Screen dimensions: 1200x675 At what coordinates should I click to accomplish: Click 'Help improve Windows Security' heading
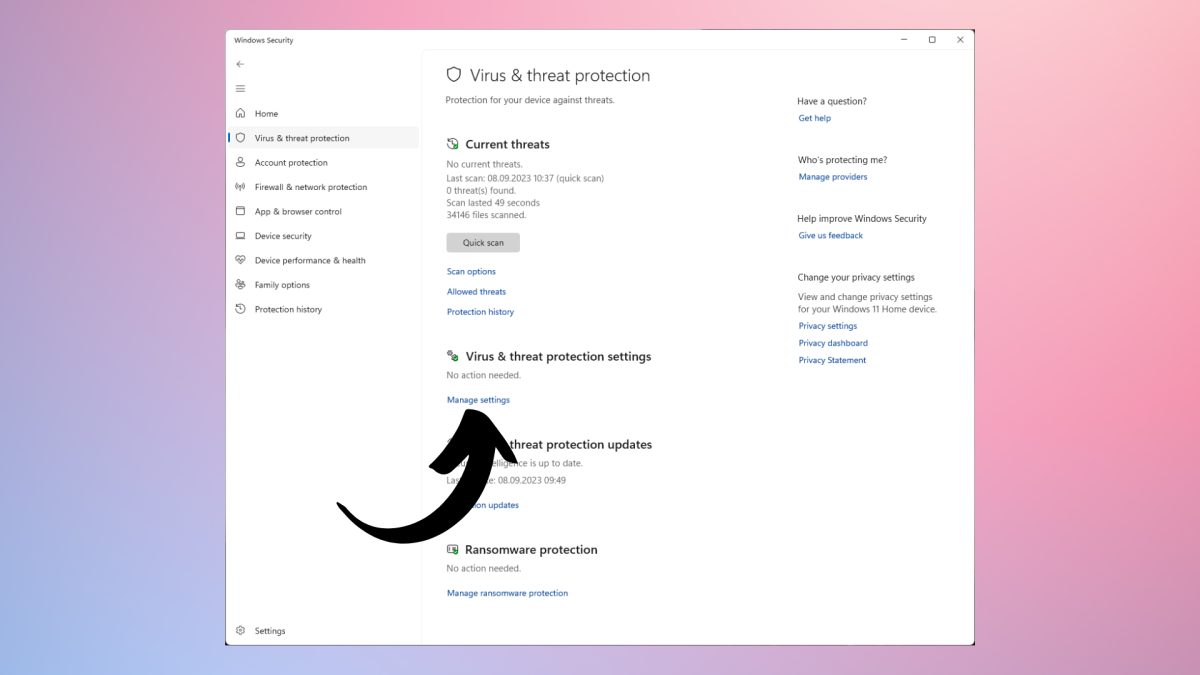[x=862, y=219]
